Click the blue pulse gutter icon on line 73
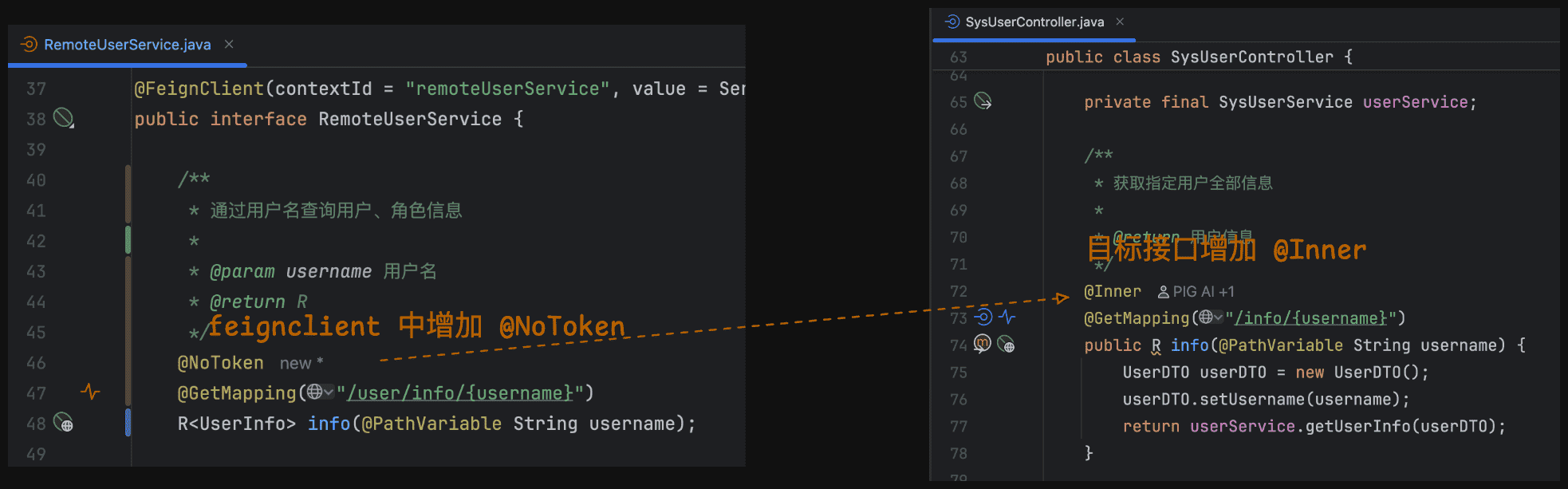 click(x=1007, y=317)
